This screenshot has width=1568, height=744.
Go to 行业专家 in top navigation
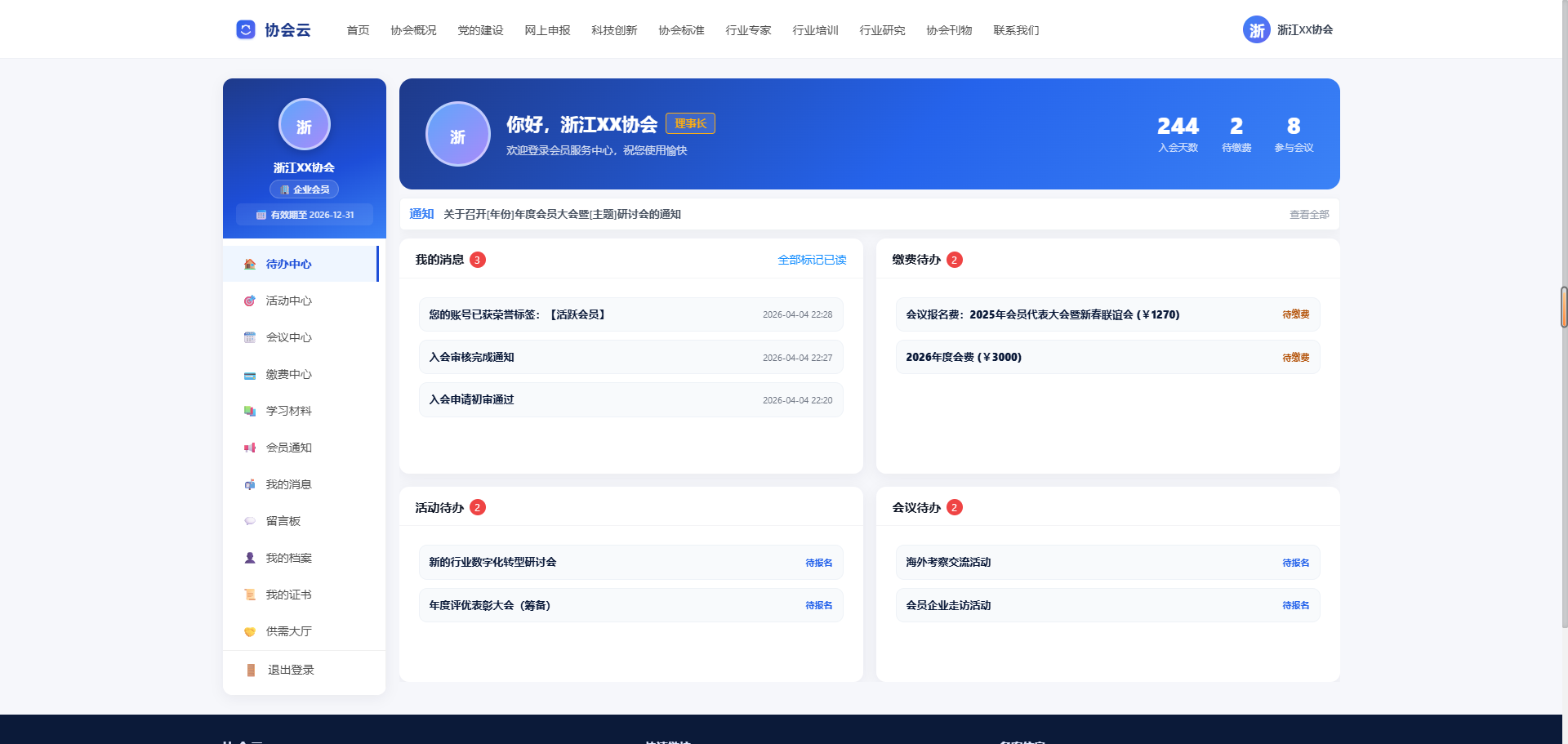[748, 30]
